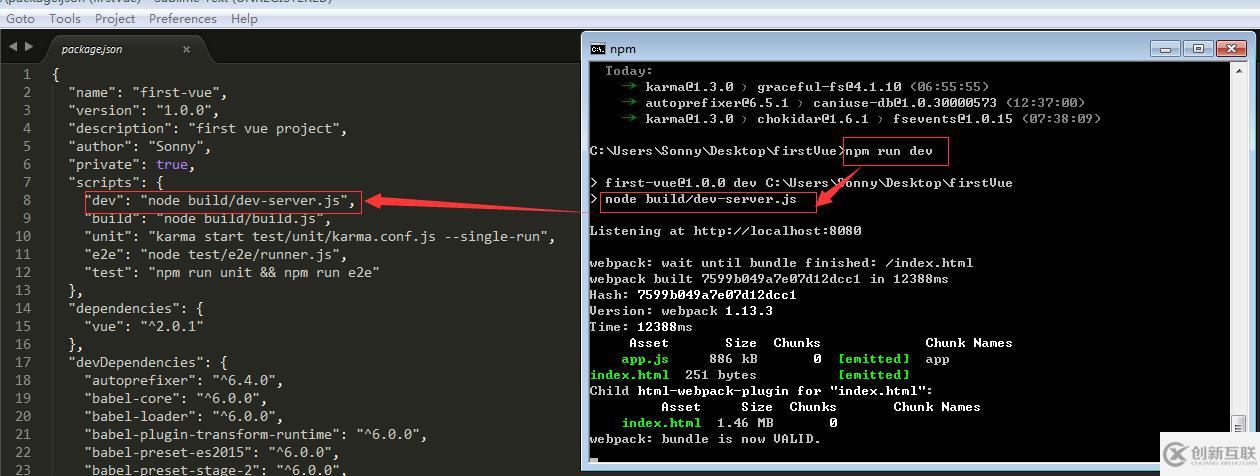
Task: Click the "Today:" line in console
Action: (x=628, y=71)
